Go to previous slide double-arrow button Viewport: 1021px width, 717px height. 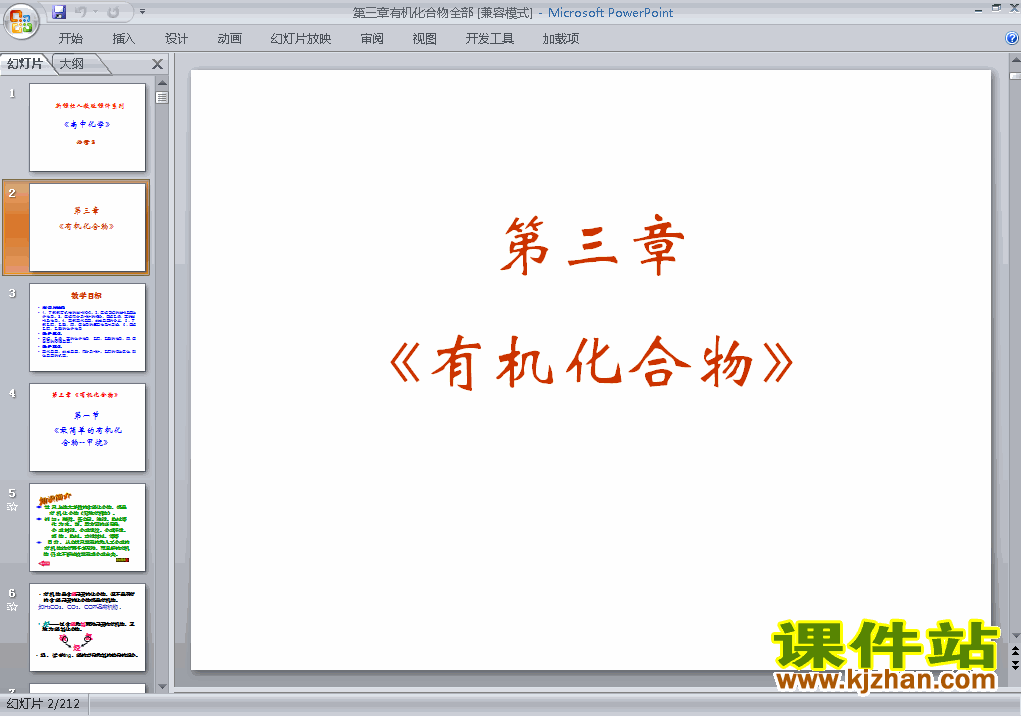point(1015,651)
